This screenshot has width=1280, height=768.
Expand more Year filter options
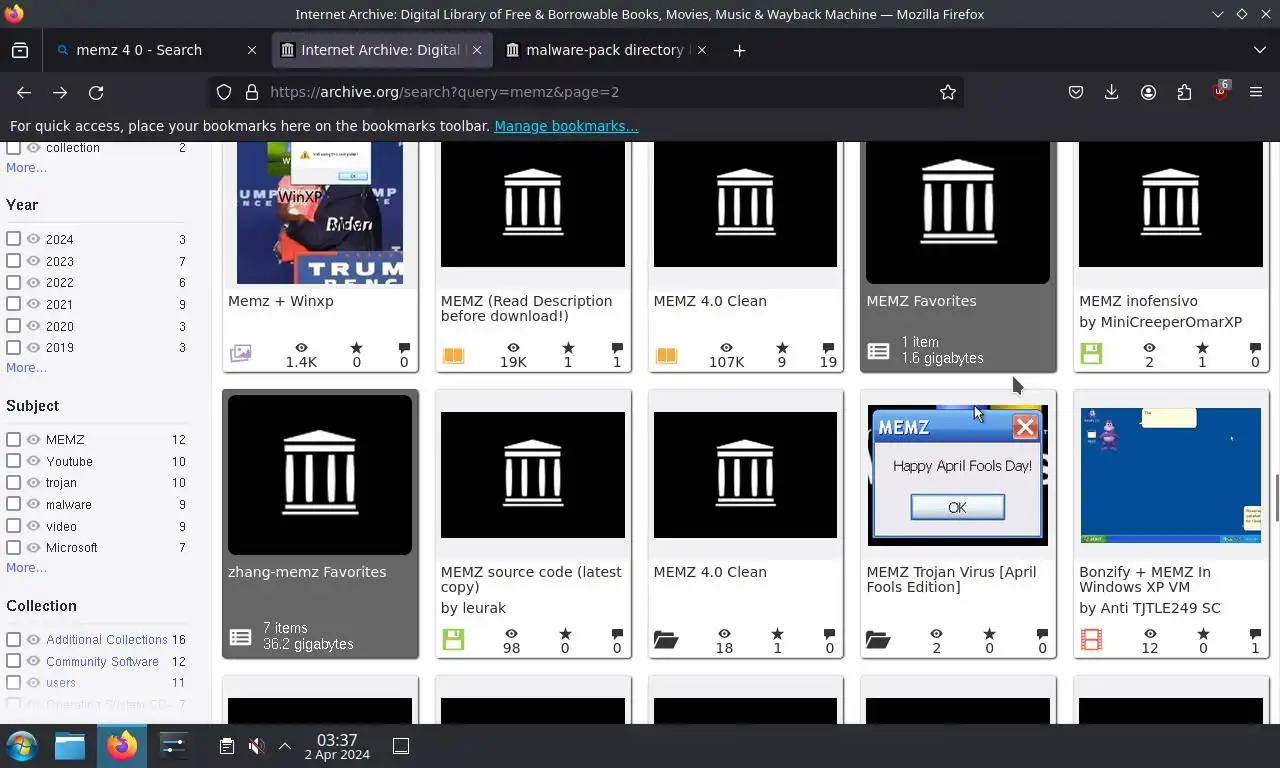(x=26, y=367)
